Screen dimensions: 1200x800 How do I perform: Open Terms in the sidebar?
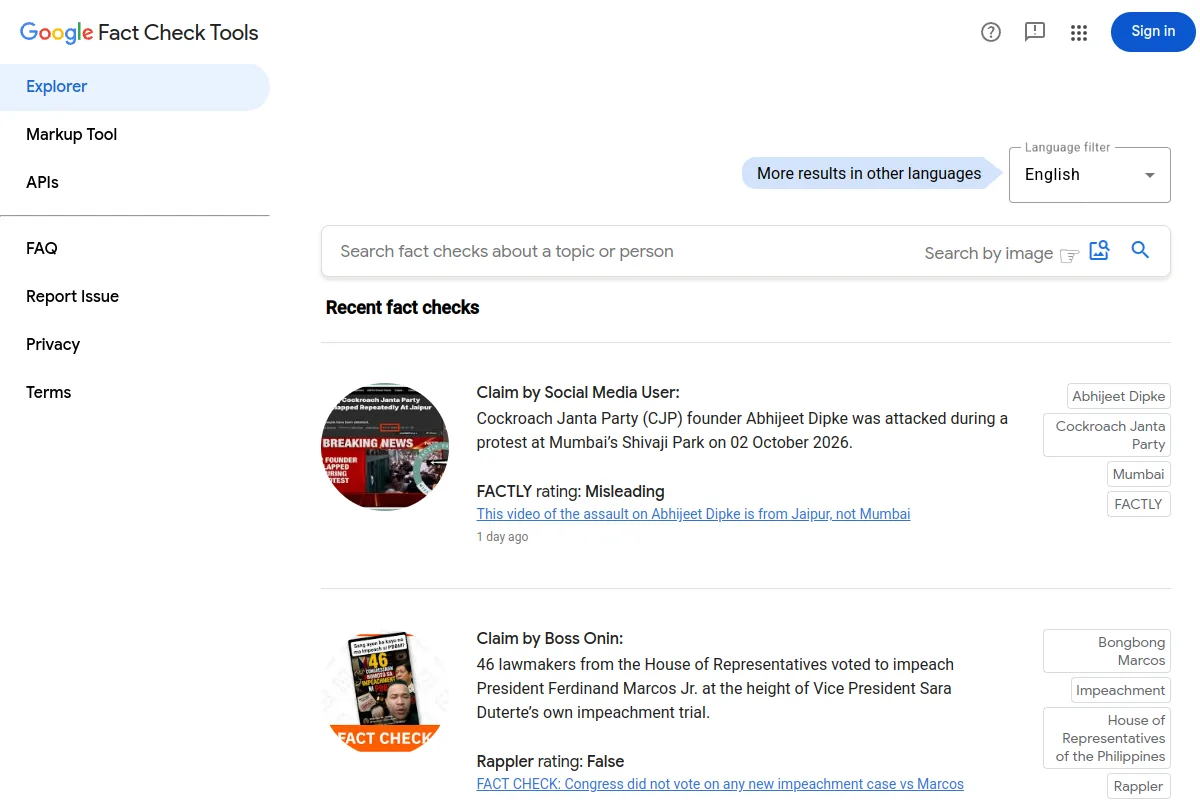pos(135,393)
